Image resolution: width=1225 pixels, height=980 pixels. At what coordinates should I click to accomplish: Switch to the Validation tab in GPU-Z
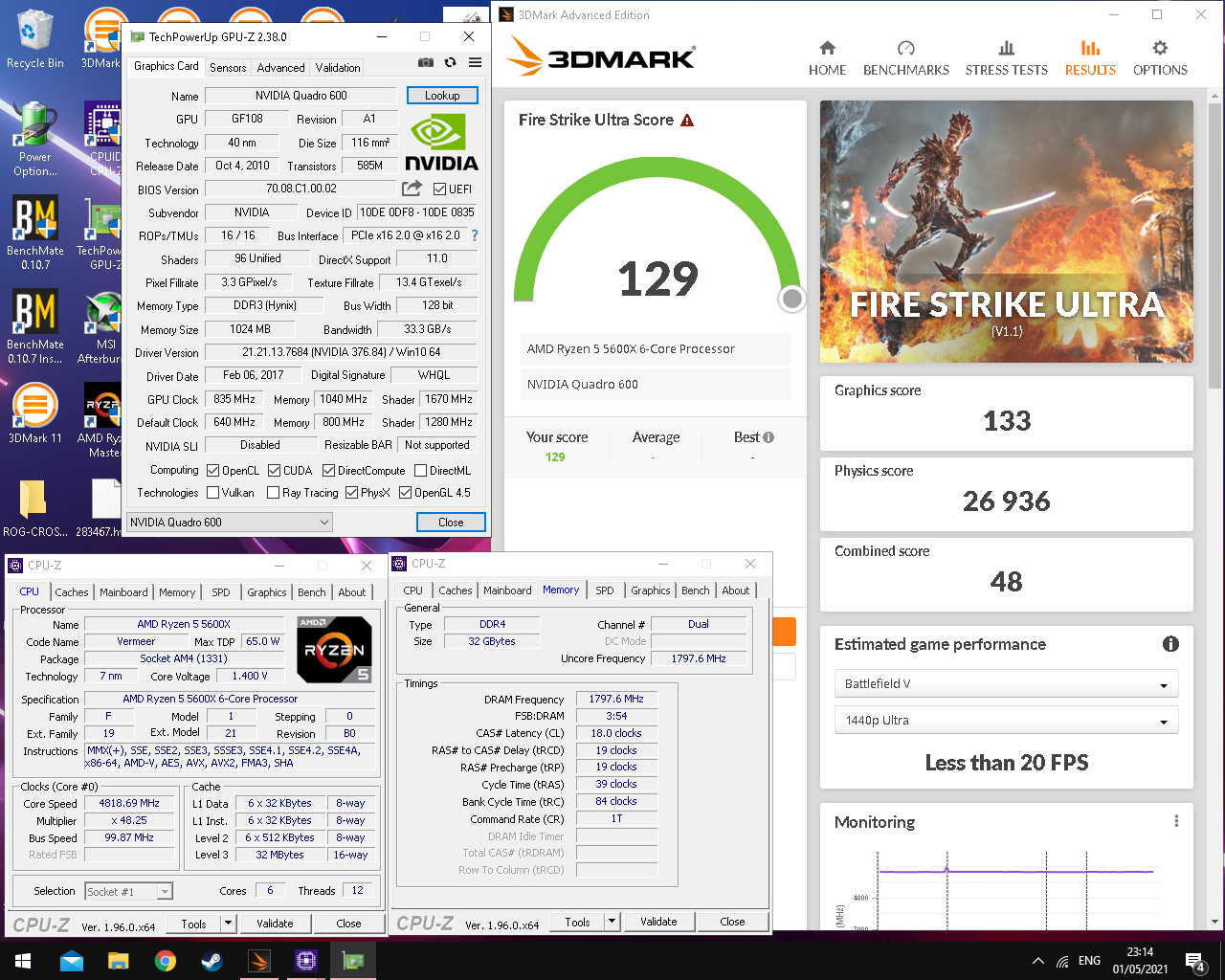click(x=338, y=67)
